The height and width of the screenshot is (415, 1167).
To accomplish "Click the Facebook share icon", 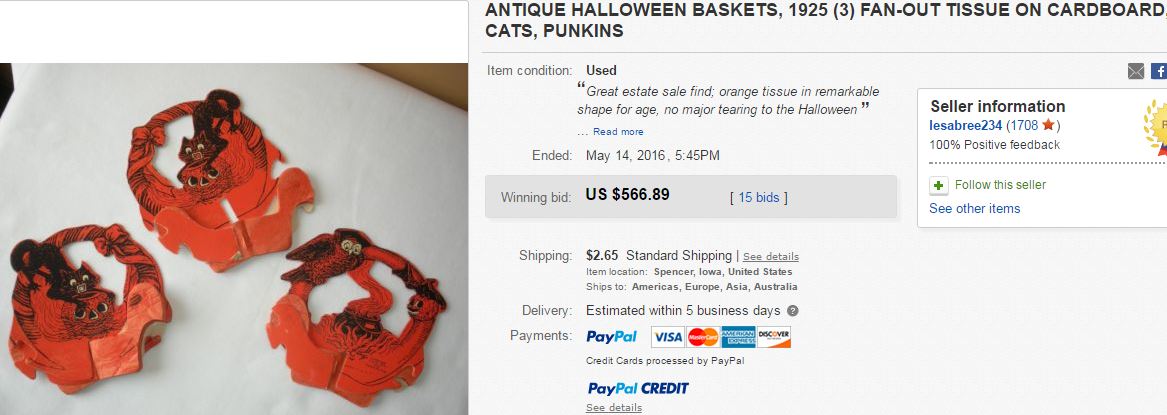I will pyautogui.click(x=1159, y=71).
